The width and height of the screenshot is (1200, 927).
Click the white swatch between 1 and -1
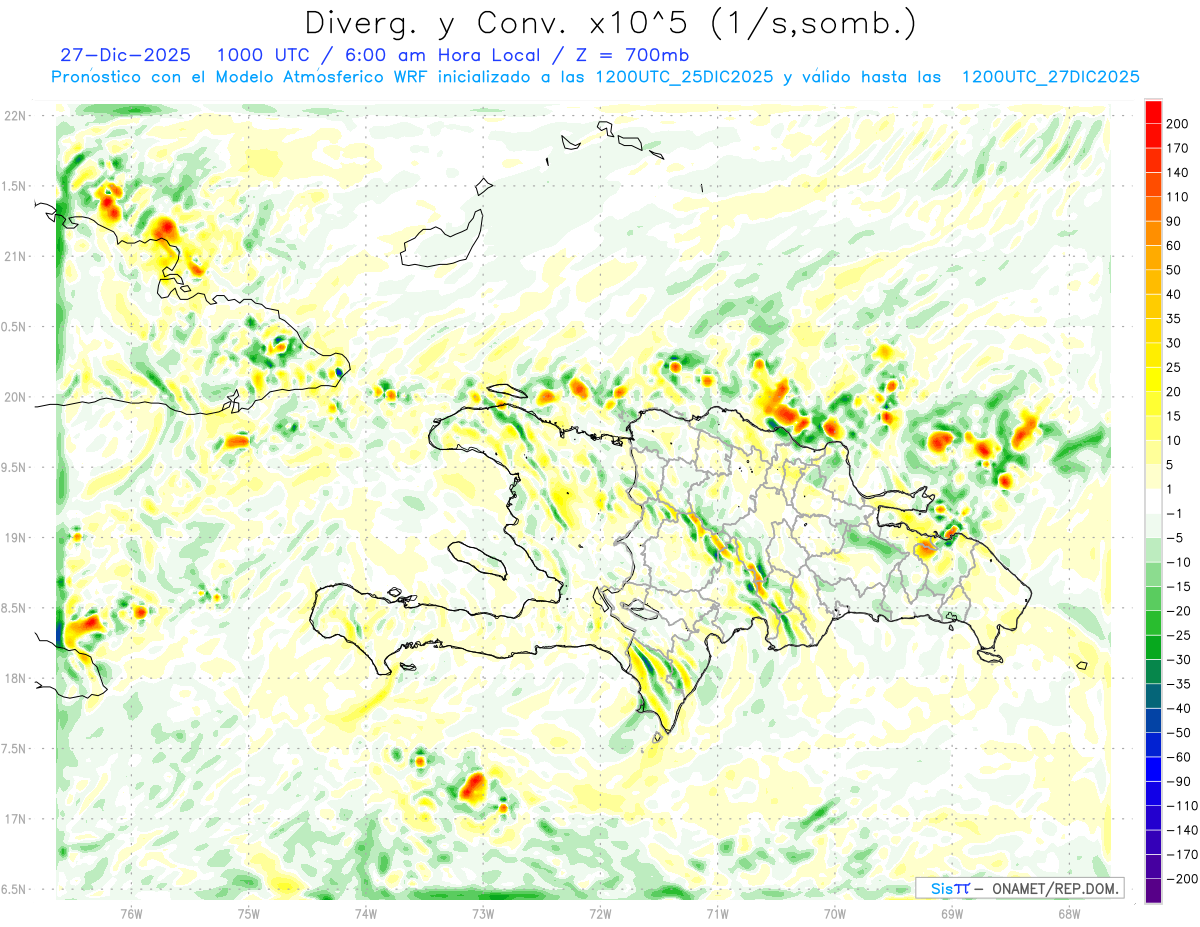tap(1154, 501)
